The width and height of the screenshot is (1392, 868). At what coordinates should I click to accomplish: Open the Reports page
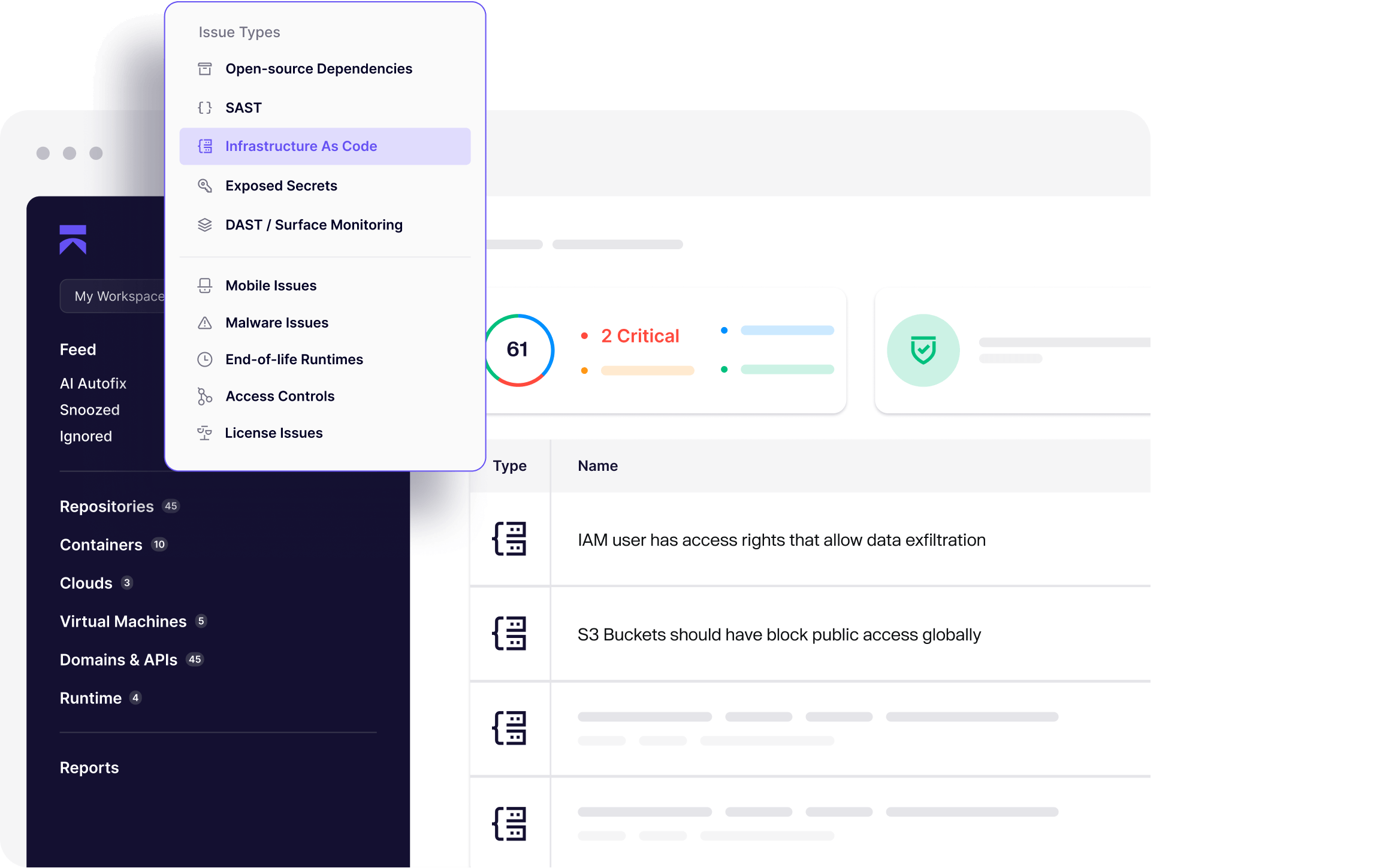[89, 768]
